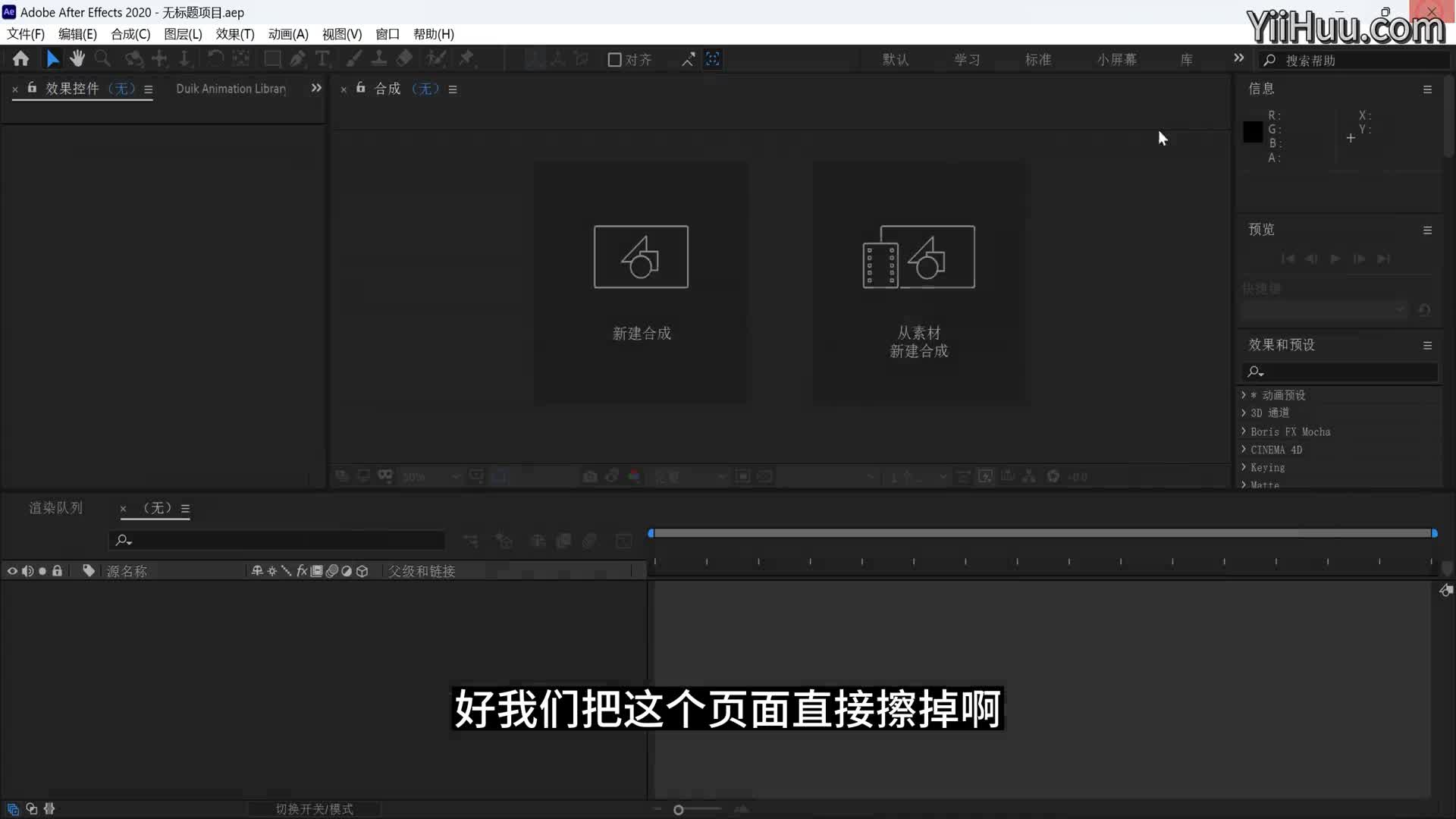Switch to 小屏幕 workspace
1456x819 pixels.
point(1117,60)
